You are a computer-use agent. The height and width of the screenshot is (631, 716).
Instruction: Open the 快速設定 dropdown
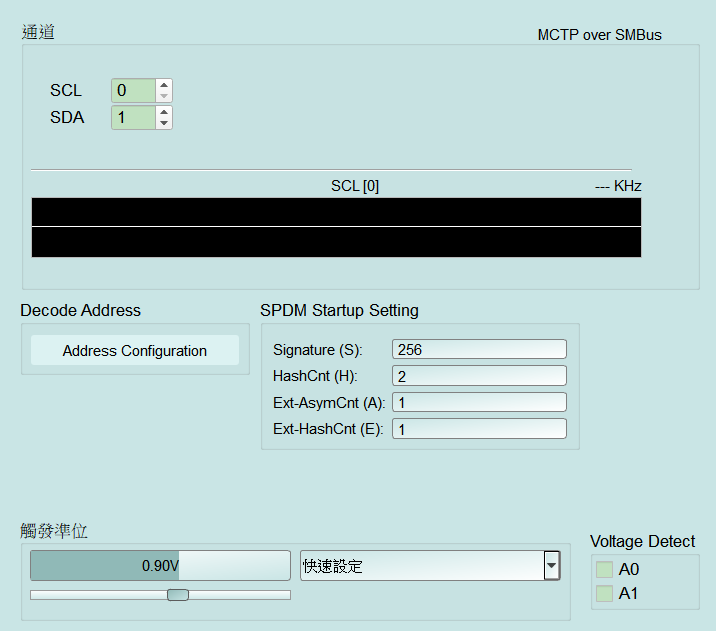pyautogui.click(x=430, y=566)
